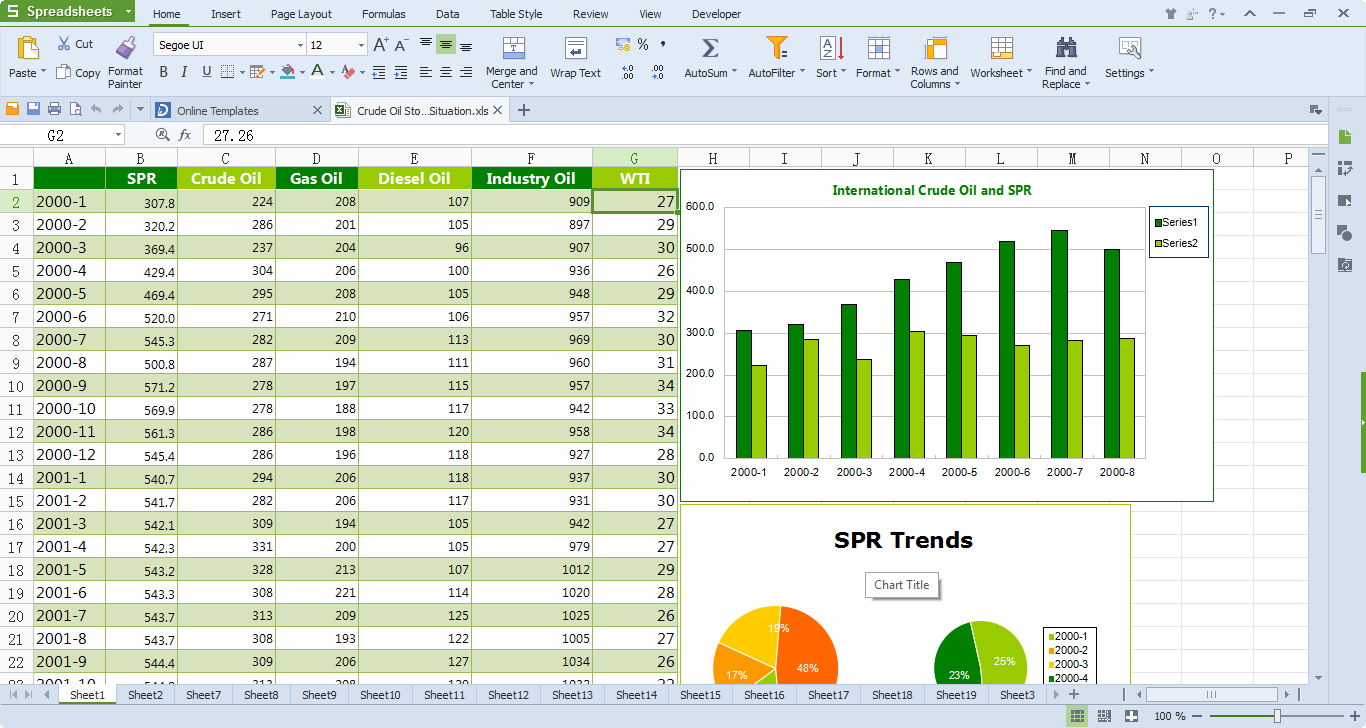Toggle bold formatting
This screenshot has width=1366, height=728.
[163, 72]
